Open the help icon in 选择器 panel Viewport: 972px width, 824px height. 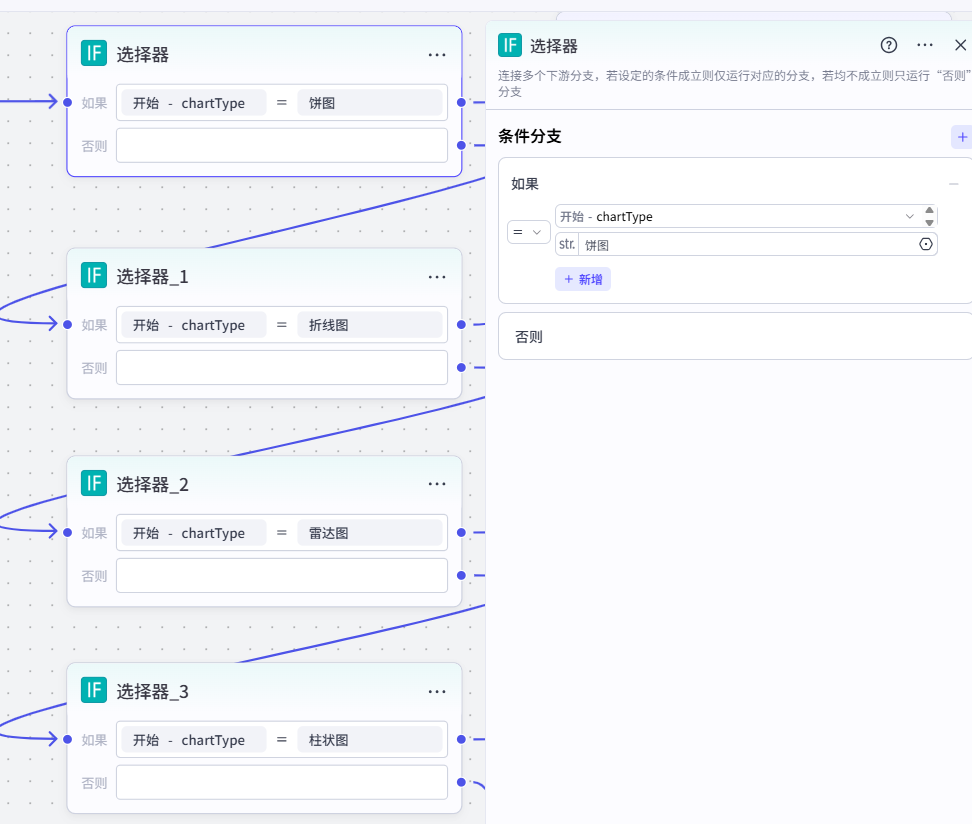tap(888, 45)
